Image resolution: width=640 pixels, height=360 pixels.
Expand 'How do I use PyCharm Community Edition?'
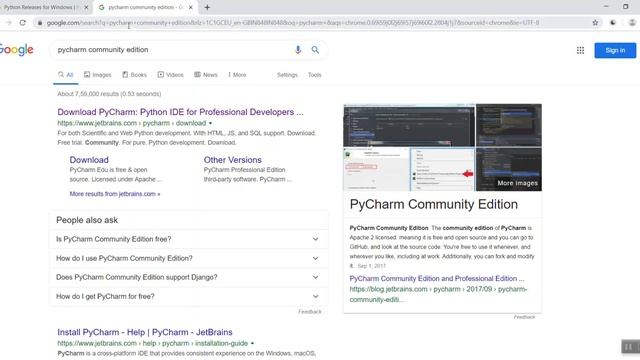pos(189,258)
